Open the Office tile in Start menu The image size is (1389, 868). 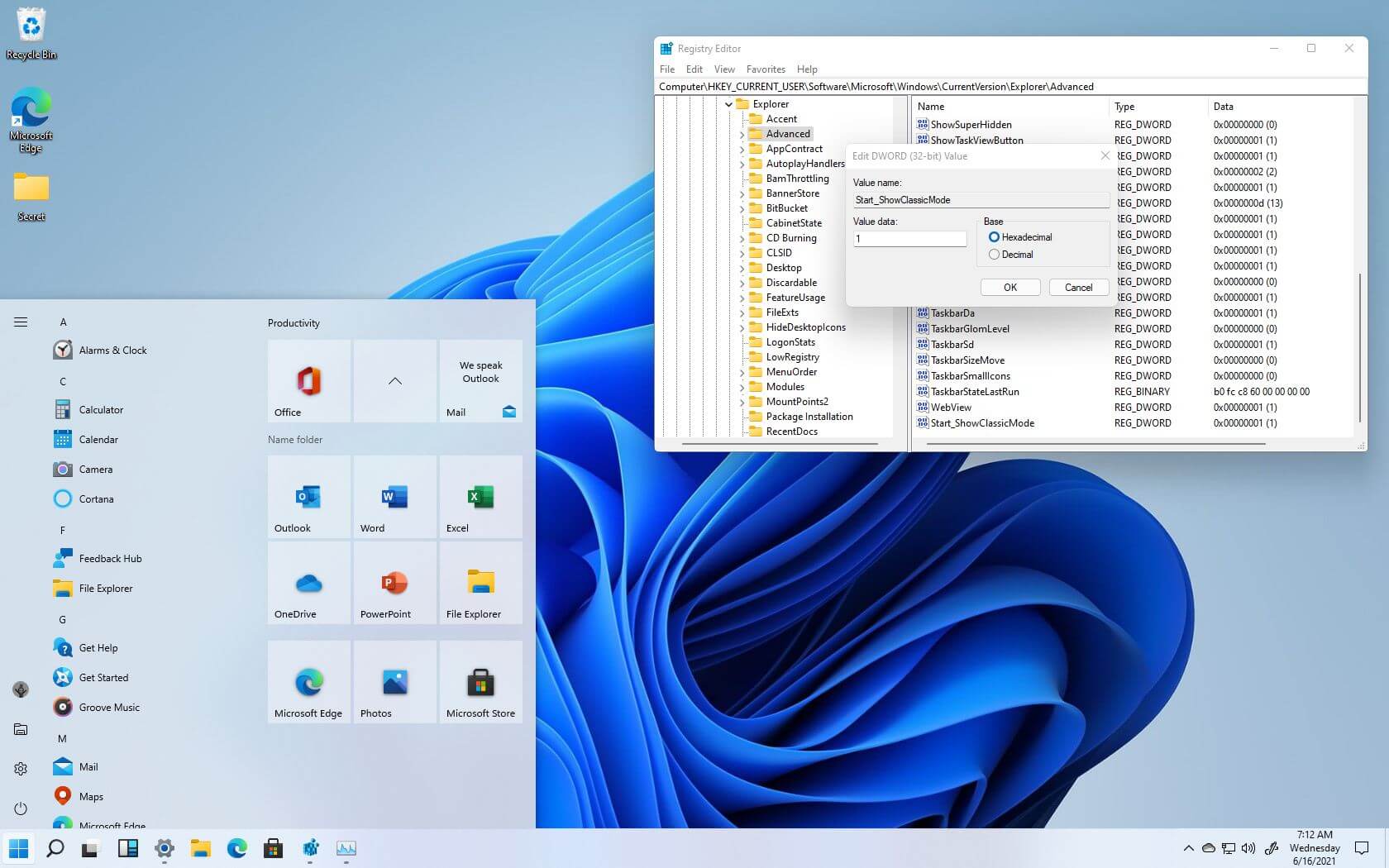[x=308, y=381]
